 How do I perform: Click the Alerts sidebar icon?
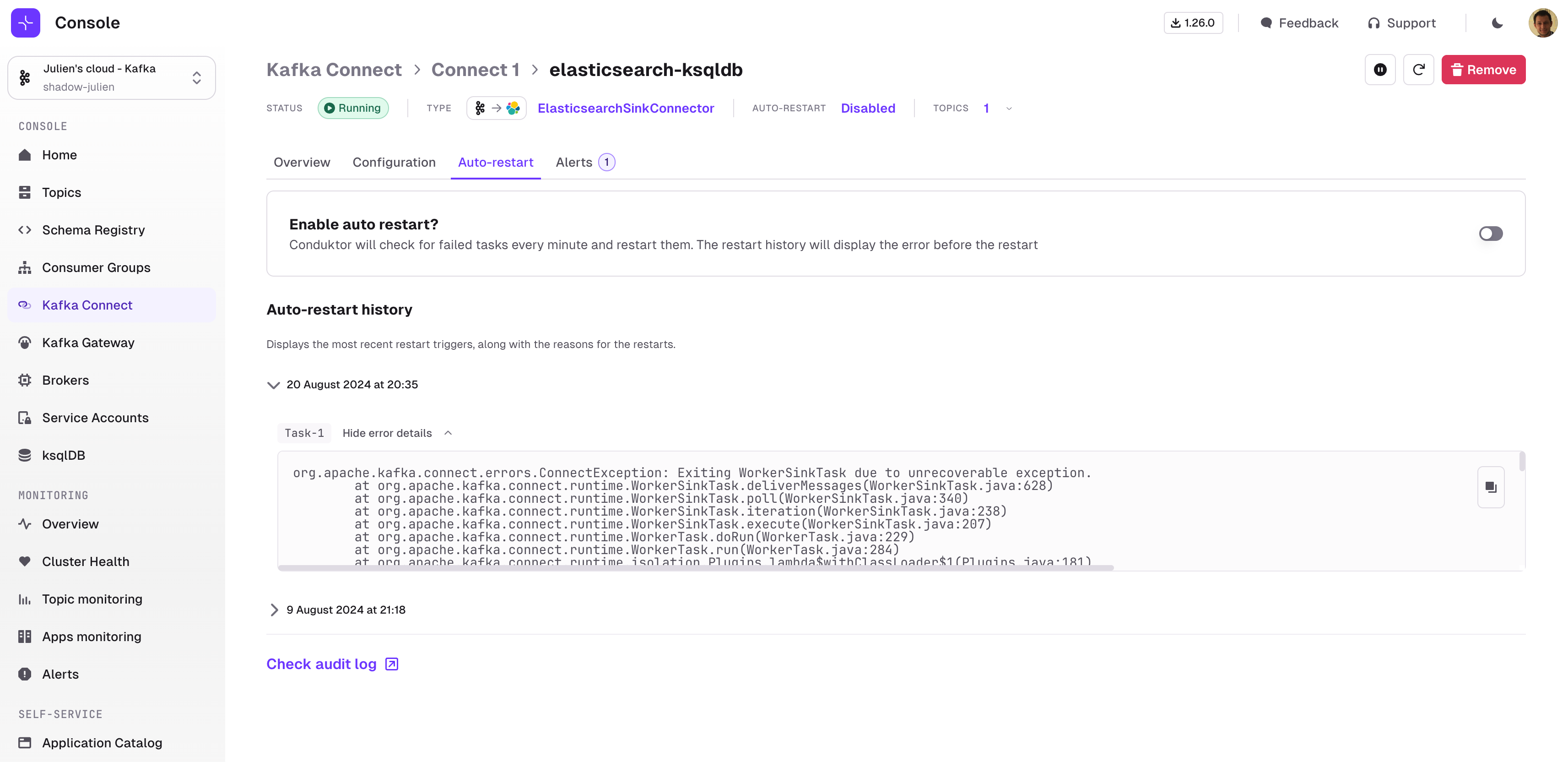point(25,674)
